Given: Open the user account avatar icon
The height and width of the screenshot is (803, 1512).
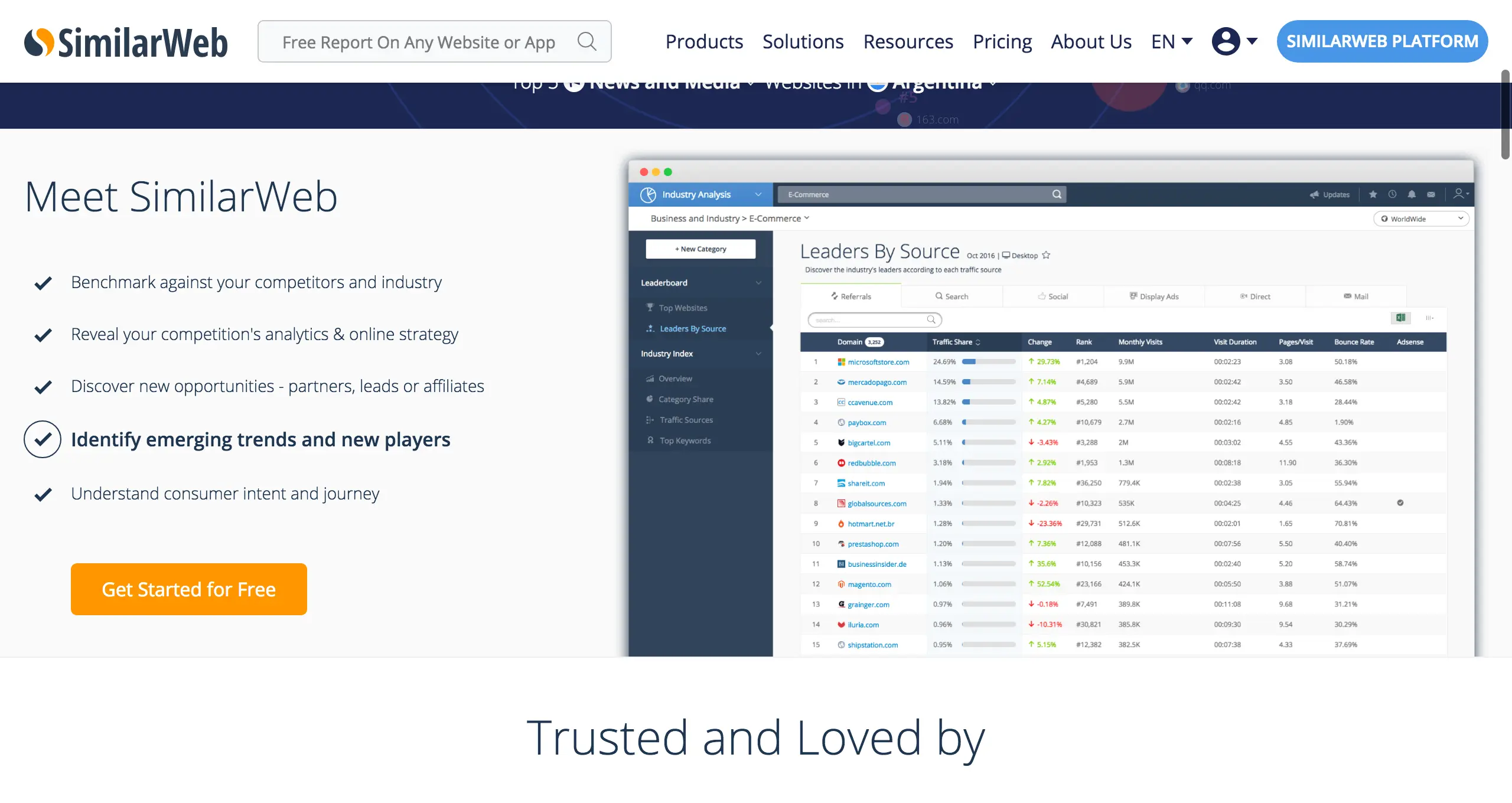Looking at the screenshot, I should [x=1226, y=41].
